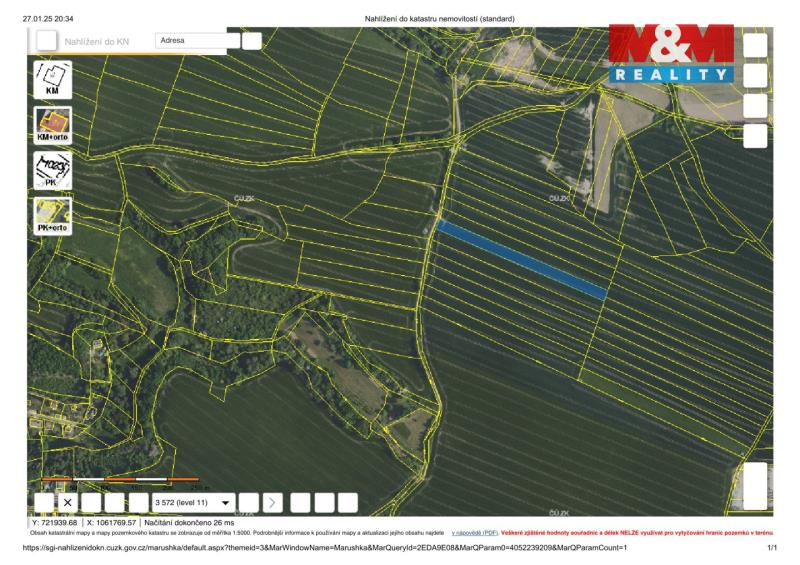The width and height of the screenshot is (800, 565).
Task: Click the X button in bottom toolbar
Action: [x=68, y=502]
